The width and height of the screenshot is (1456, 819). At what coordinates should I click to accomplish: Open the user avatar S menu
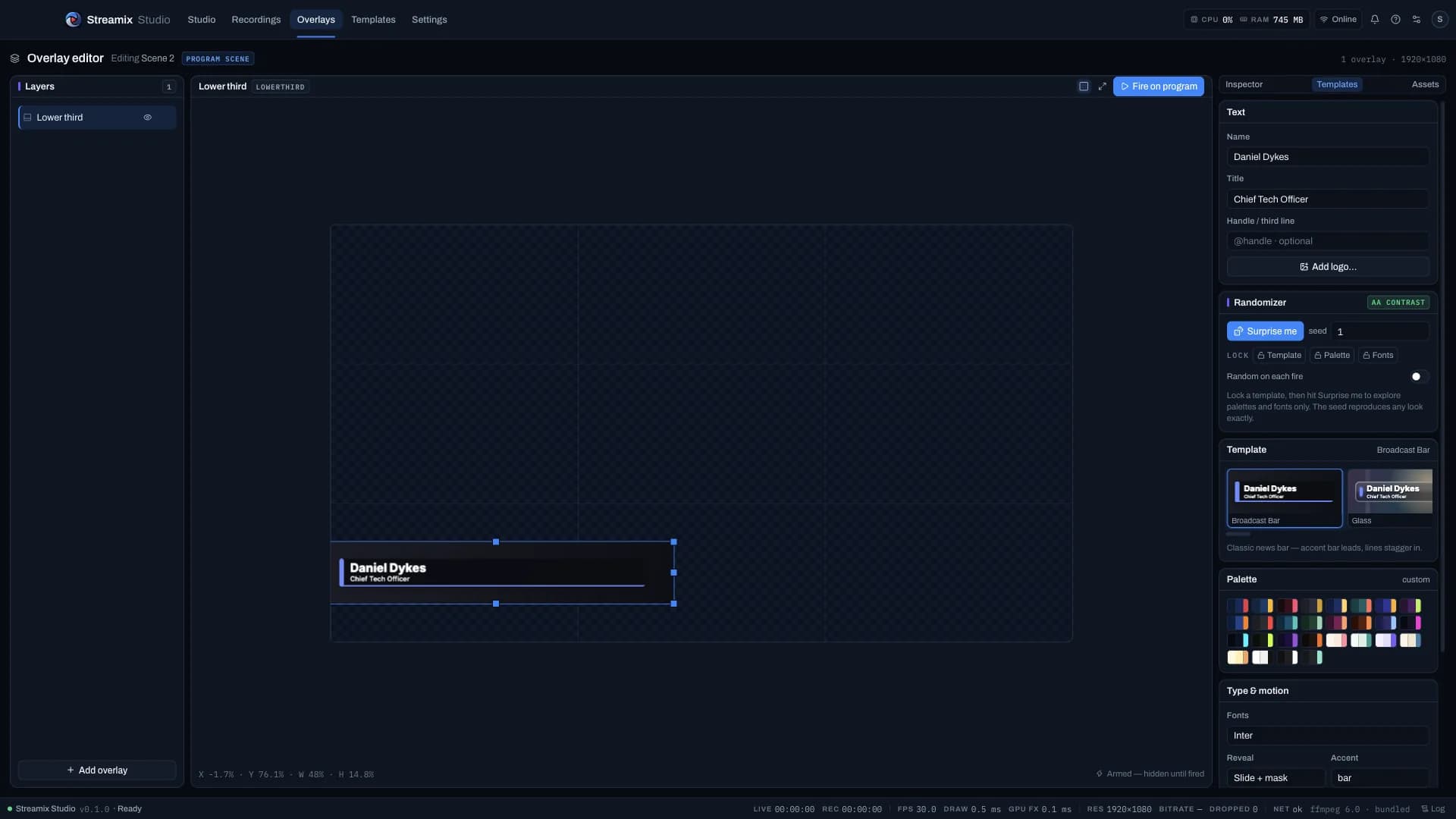point(1439,20)
